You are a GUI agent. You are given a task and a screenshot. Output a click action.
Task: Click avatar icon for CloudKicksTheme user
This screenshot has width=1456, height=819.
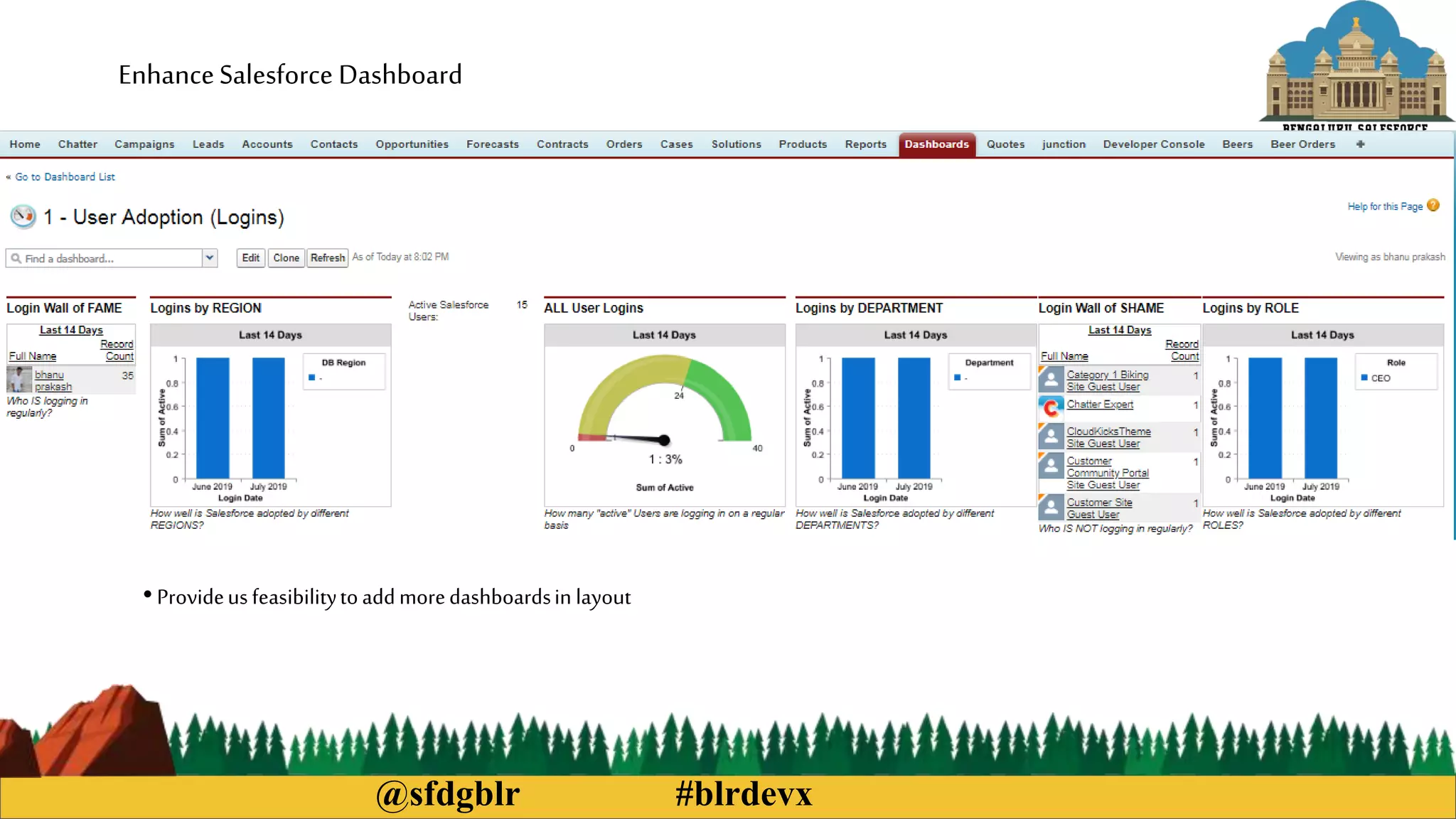tap(1051, 436)
